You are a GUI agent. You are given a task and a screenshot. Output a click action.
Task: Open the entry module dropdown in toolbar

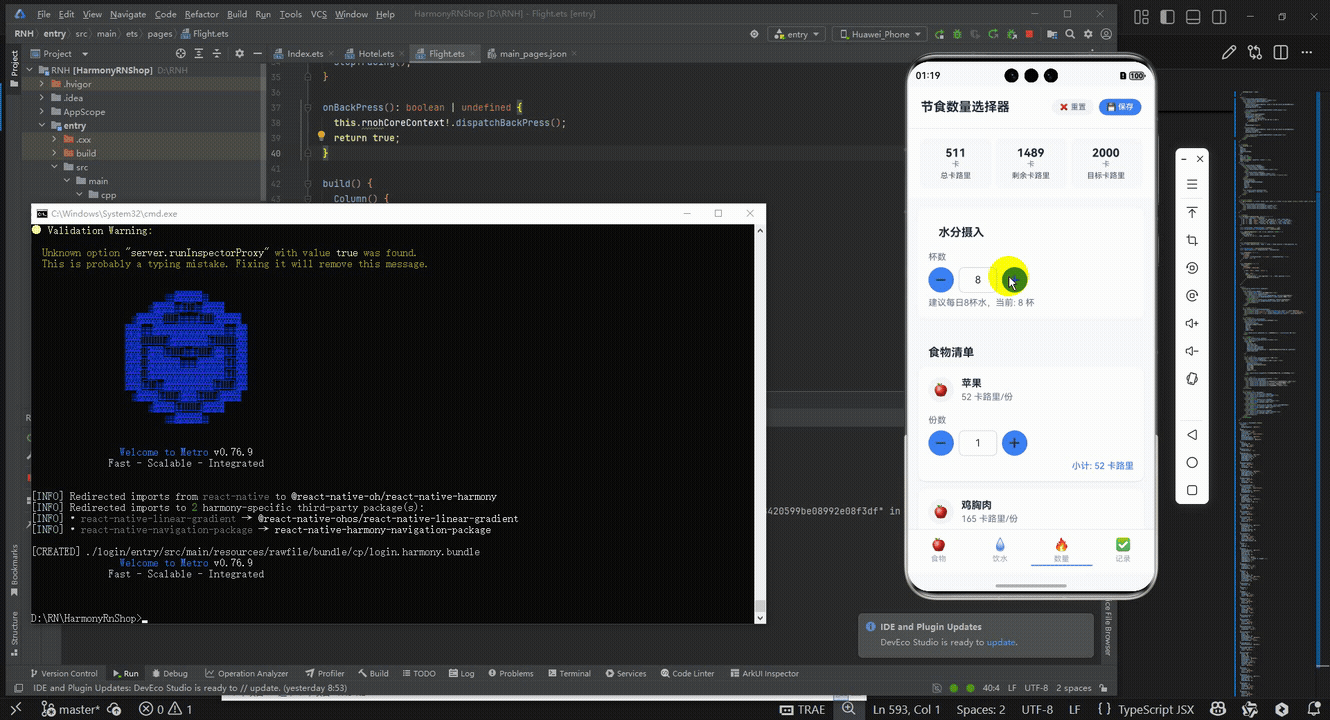click(x=797, y=34)
